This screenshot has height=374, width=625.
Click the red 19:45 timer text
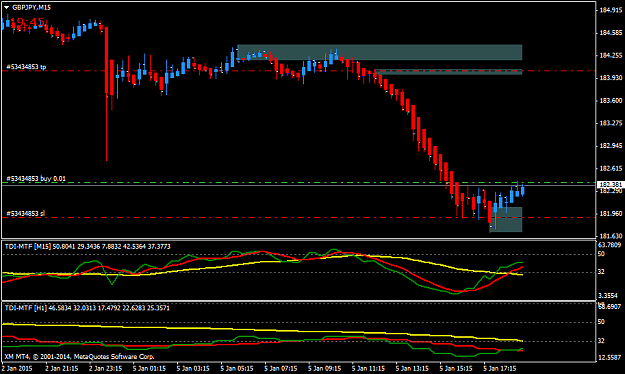click(x=27, y=22)
